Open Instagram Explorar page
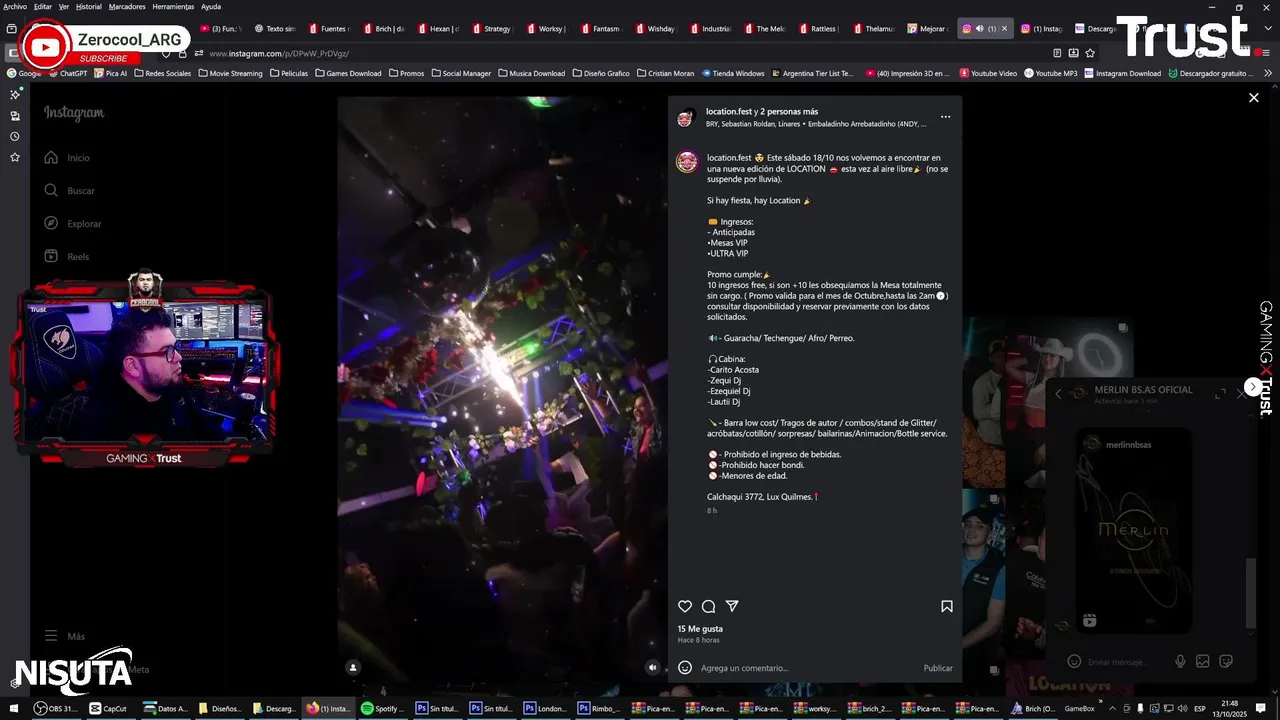 point(72,224)
